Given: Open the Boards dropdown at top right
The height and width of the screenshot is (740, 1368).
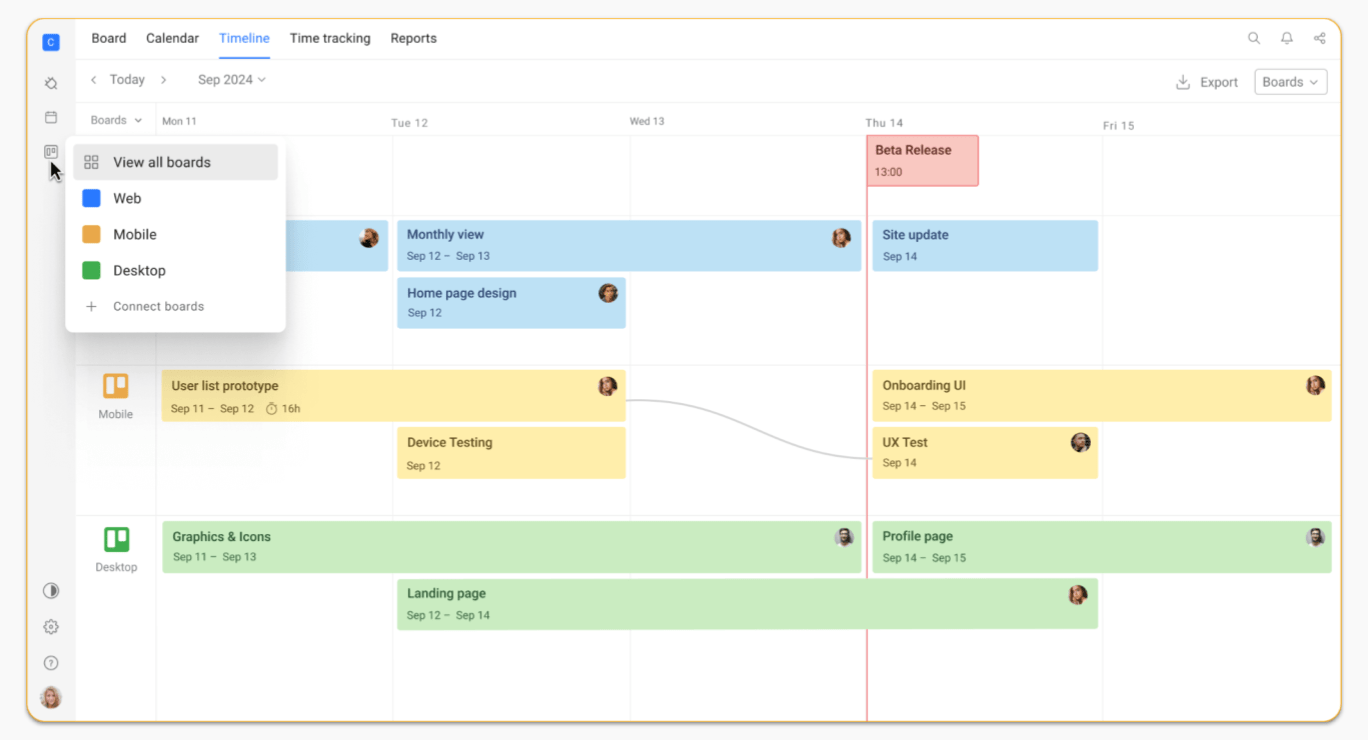Looking at the screenshot, I should 1290,82.
